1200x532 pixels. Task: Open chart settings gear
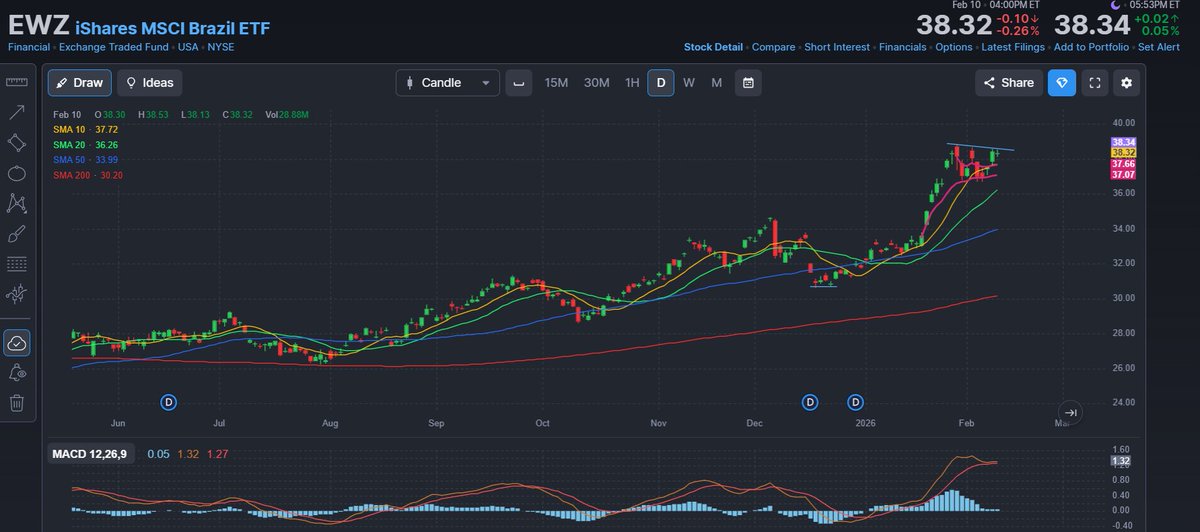[x=1127, y=83]
